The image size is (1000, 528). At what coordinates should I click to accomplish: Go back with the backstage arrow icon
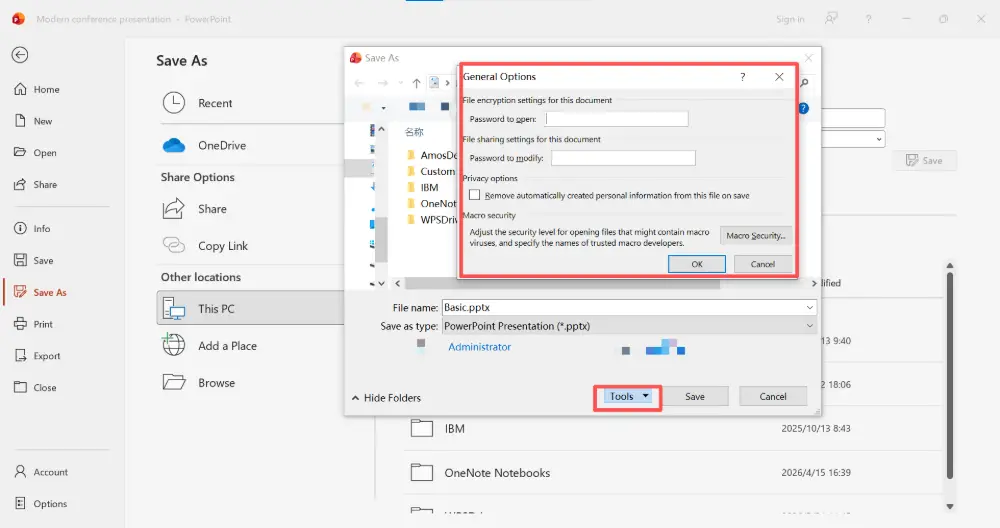pyautogui.click(x=20, y=55)
